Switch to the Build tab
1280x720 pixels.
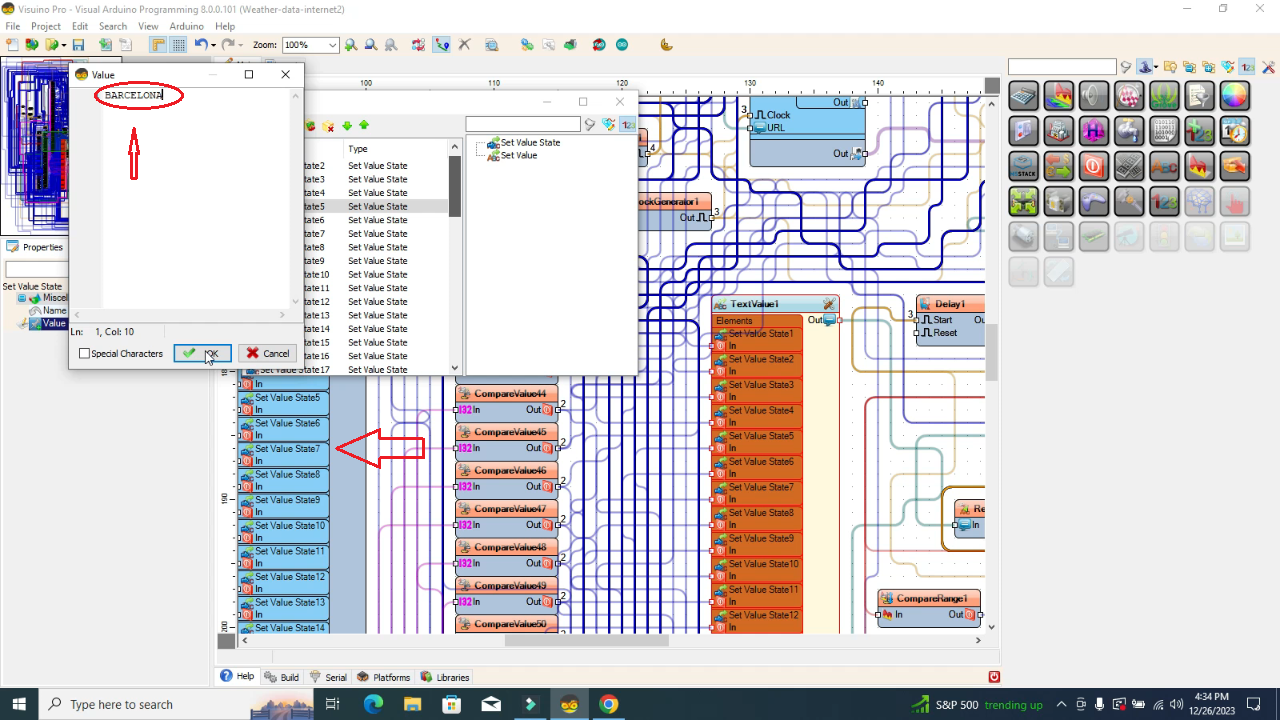(x=282, y=677)
